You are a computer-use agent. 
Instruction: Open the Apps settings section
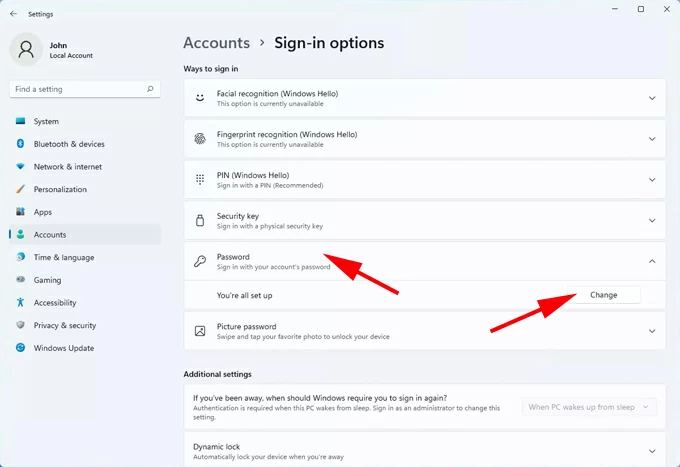click(43, 212)
